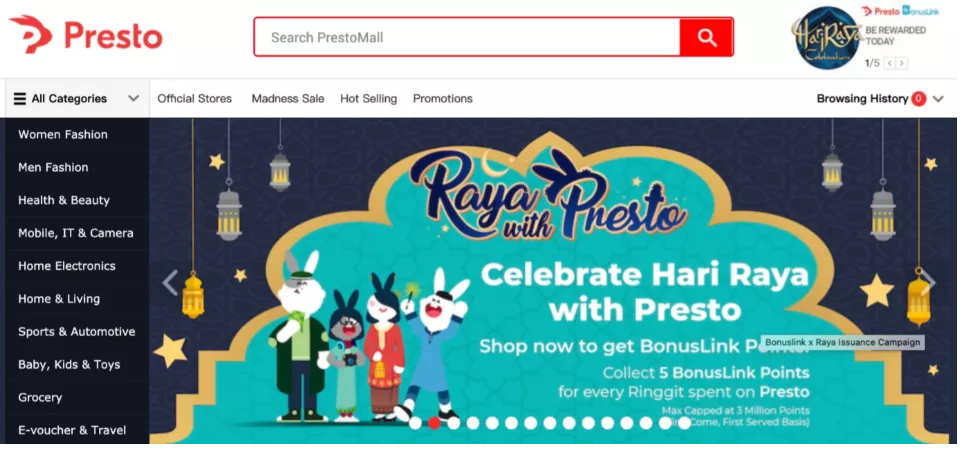The width and height of the screenshot is (969, 454).
Task: Open the Presto logo home link
Action: coord(86,35)
